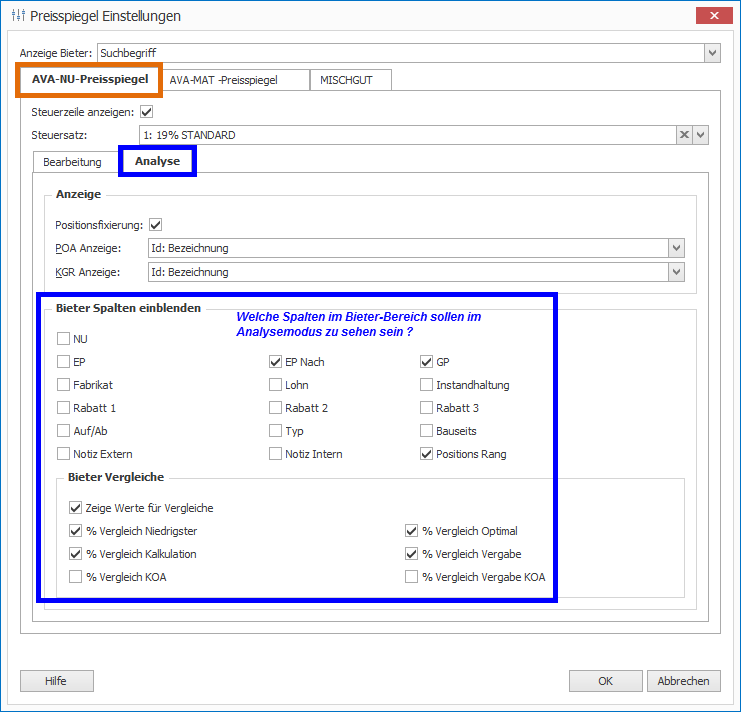Expand the POA Anzeige dropdown

[677, 248]
